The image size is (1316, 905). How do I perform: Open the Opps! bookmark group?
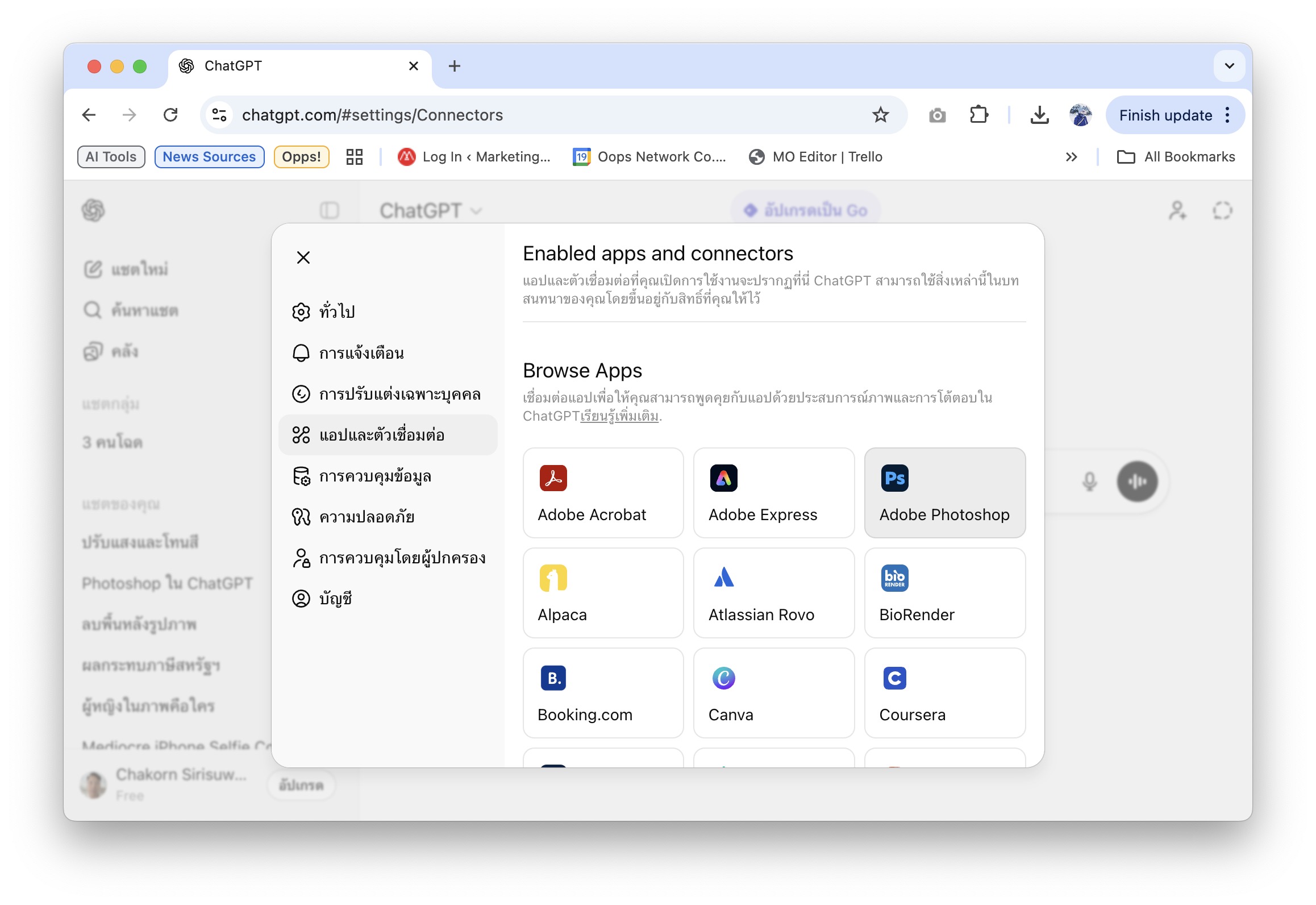tap(302, 157)
